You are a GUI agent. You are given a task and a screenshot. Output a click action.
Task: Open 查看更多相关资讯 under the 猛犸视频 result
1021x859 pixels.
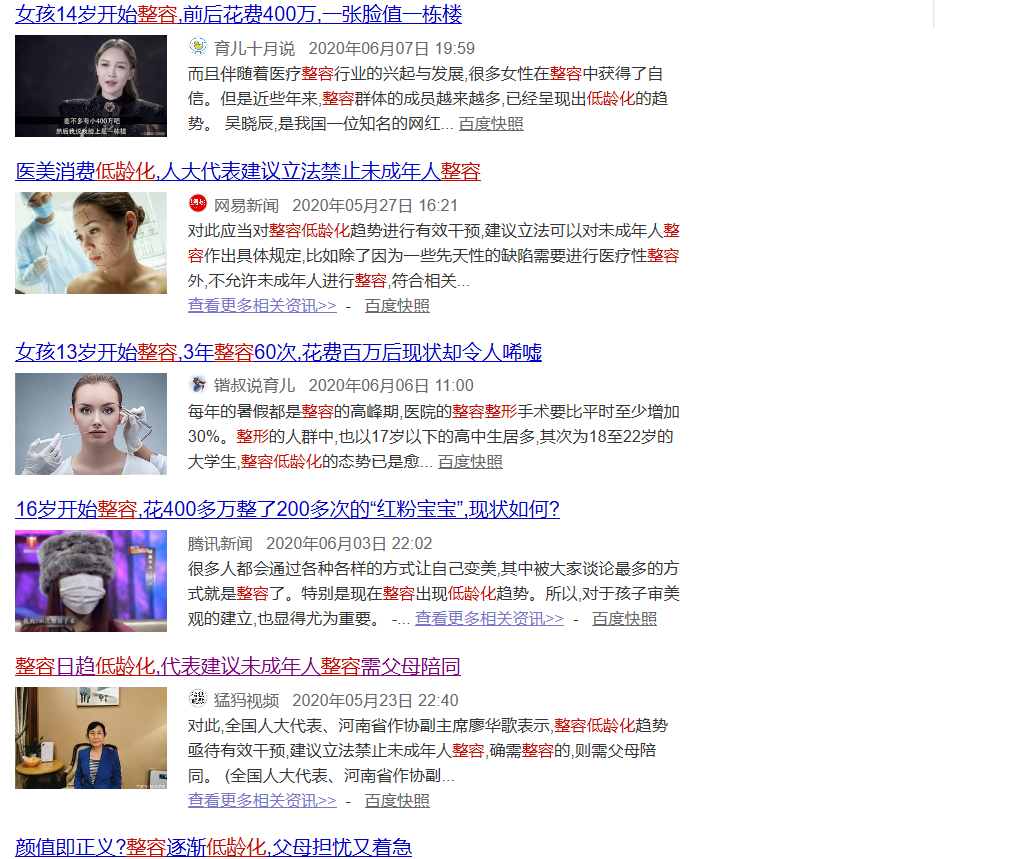262,800
